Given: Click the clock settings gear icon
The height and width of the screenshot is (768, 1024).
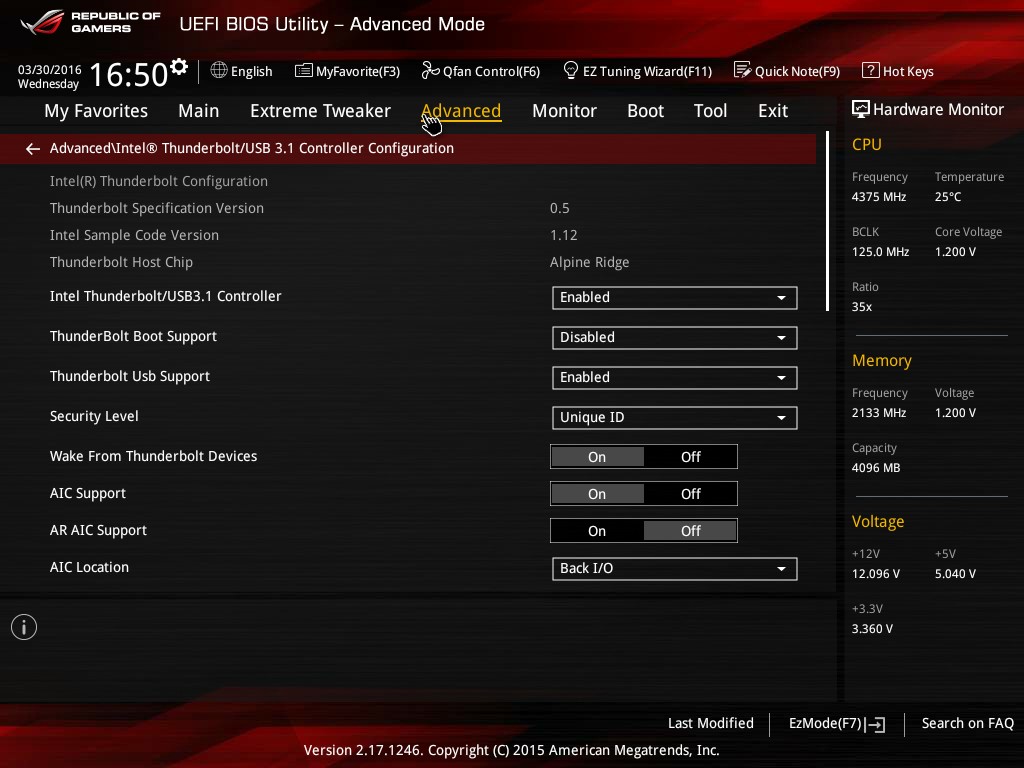Looking at the screenshot, I should point(179,67).
